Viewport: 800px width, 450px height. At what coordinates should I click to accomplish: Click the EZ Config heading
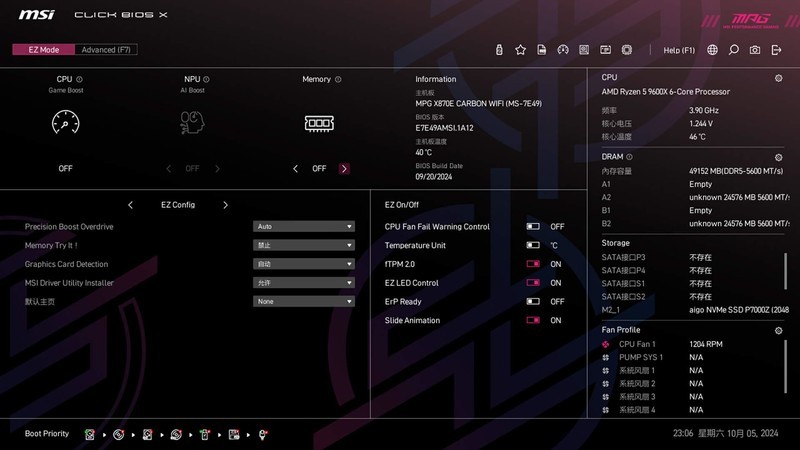[x=178, y=205]
